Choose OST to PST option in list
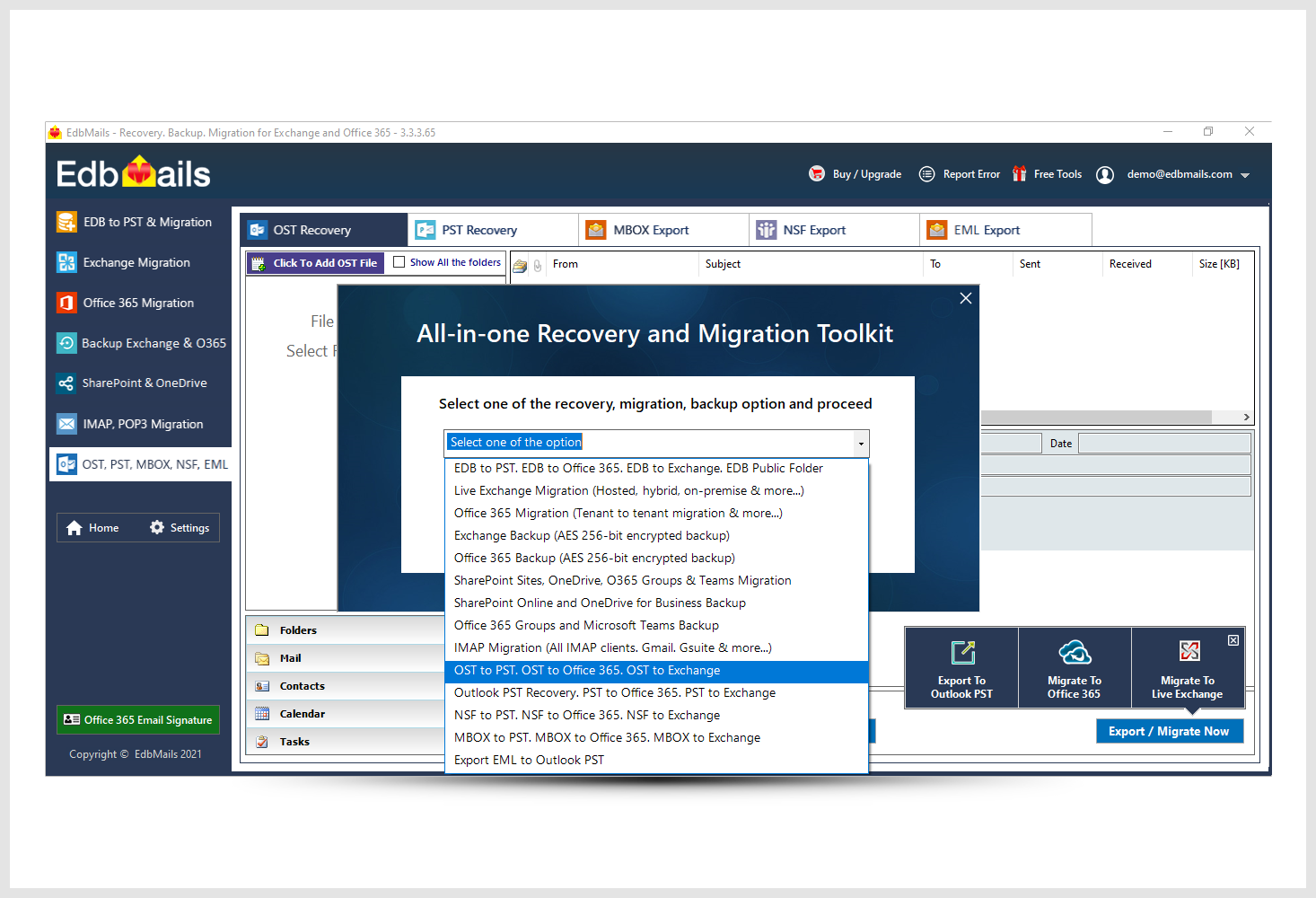Viewport: 1316px width, 898px height. point(587,671)
